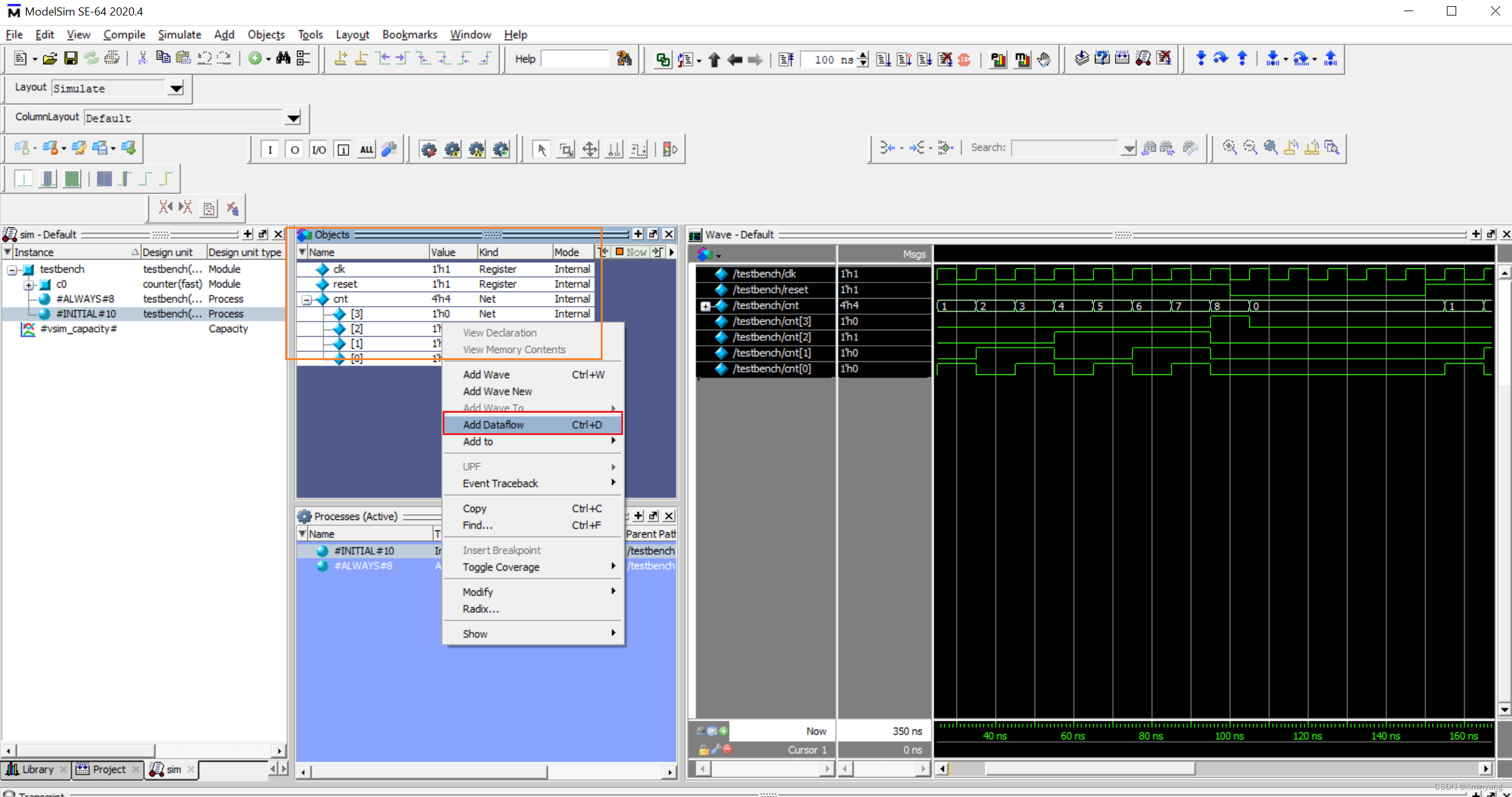Image resolution: width=1512 pixels, height=797 pixels.
Task: Toggle the 'ALL' signals filter
Action: tap(367, 149)
